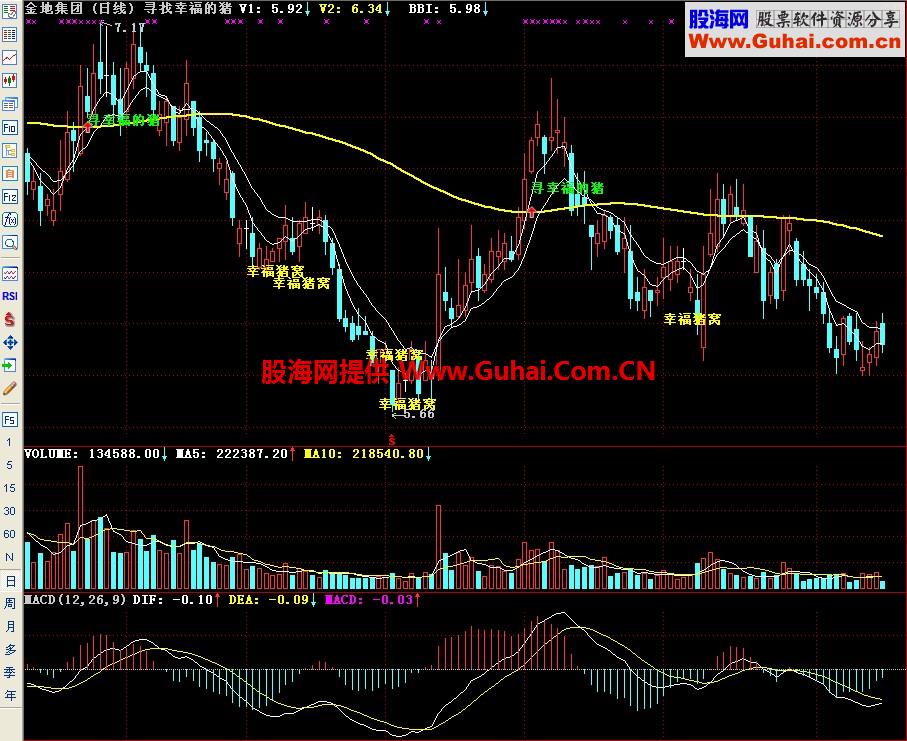Click the F10 company info icon

click(x=9, y=127)
